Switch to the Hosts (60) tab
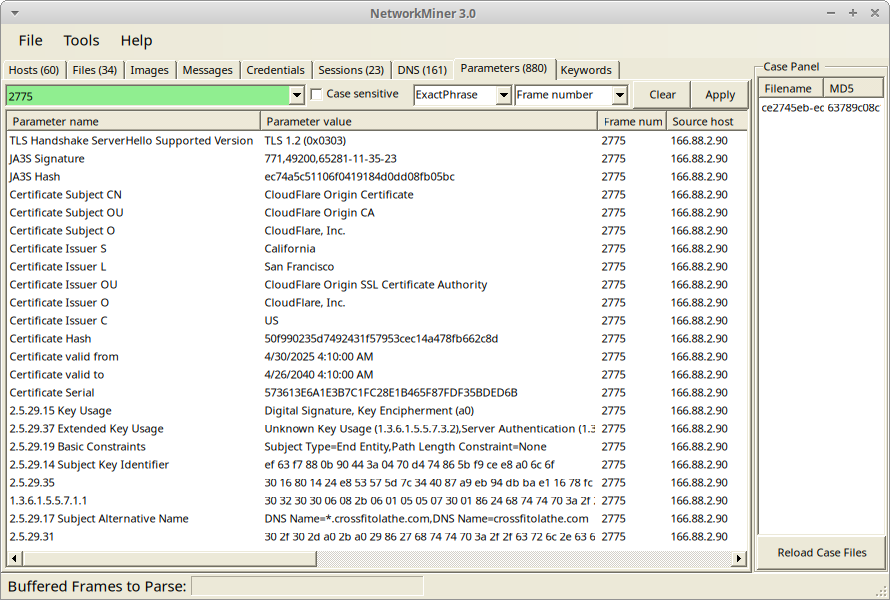The image size is (890, 600). click(34, 70)
